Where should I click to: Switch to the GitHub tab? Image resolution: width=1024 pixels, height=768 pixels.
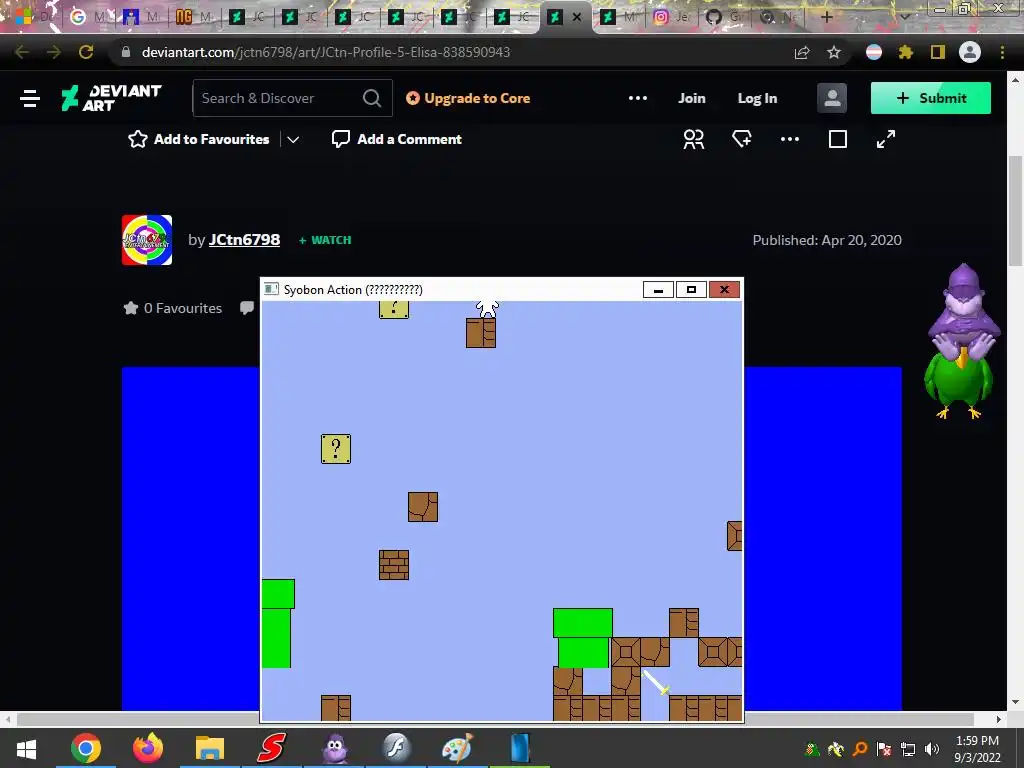point(723,17)
